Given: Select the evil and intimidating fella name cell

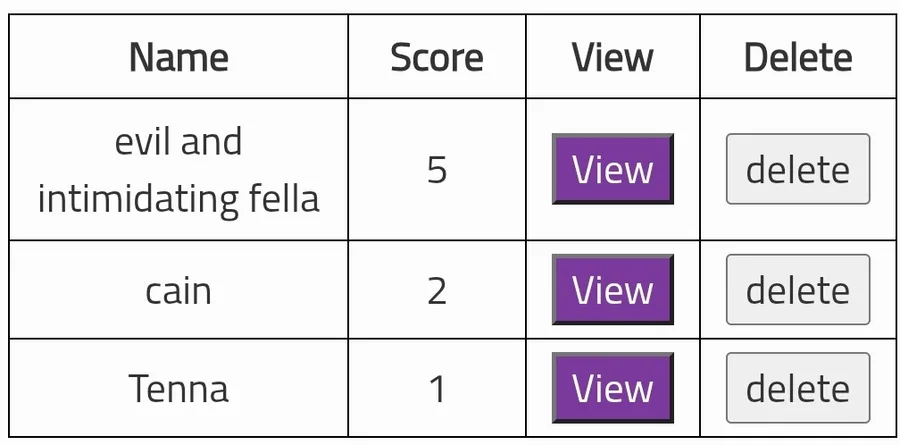Looking at the screenshot, I should click(179, 169).
